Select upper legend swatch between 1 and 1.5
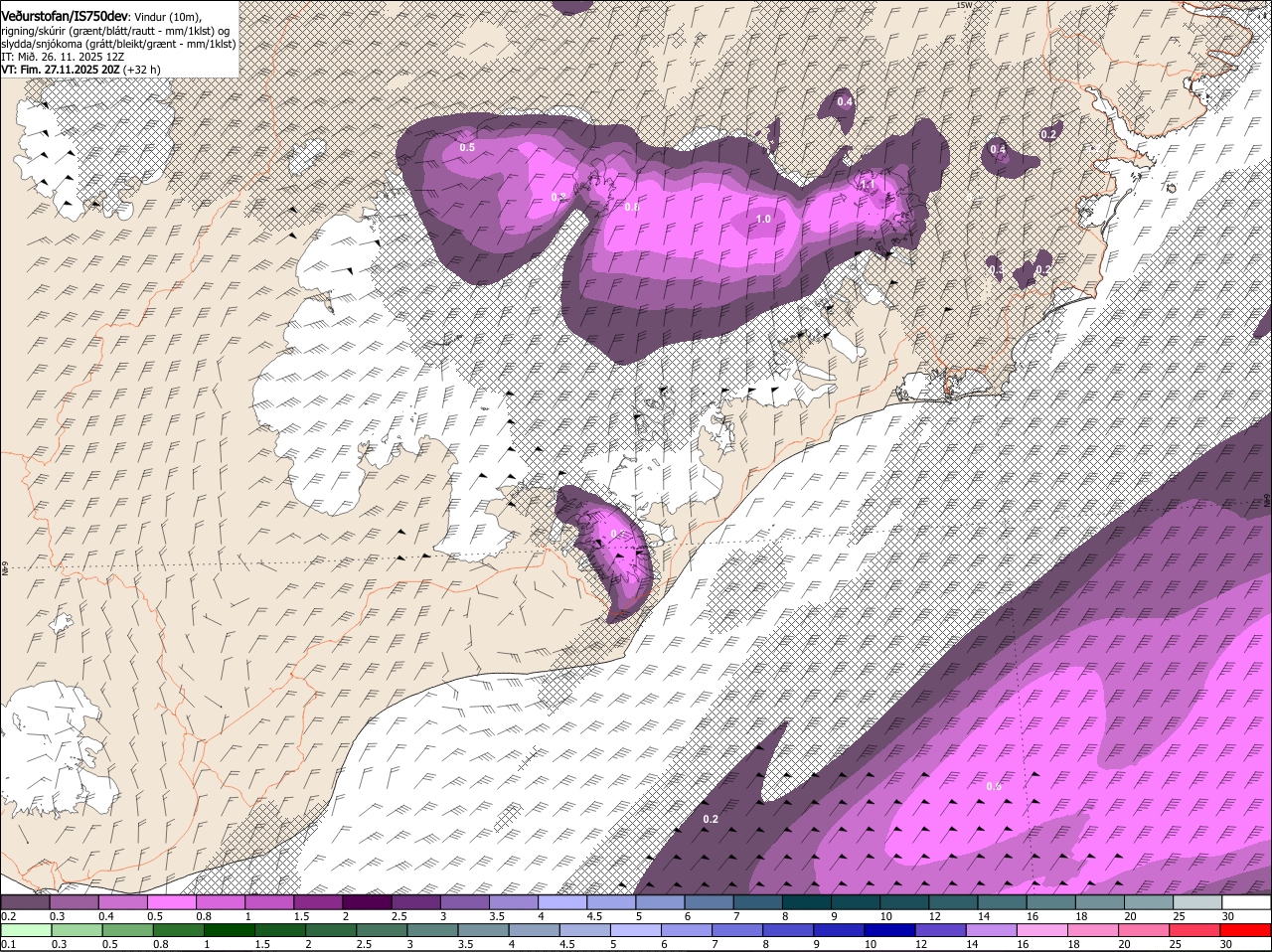The image size is (1272, 952). click(x=268, y=902)
